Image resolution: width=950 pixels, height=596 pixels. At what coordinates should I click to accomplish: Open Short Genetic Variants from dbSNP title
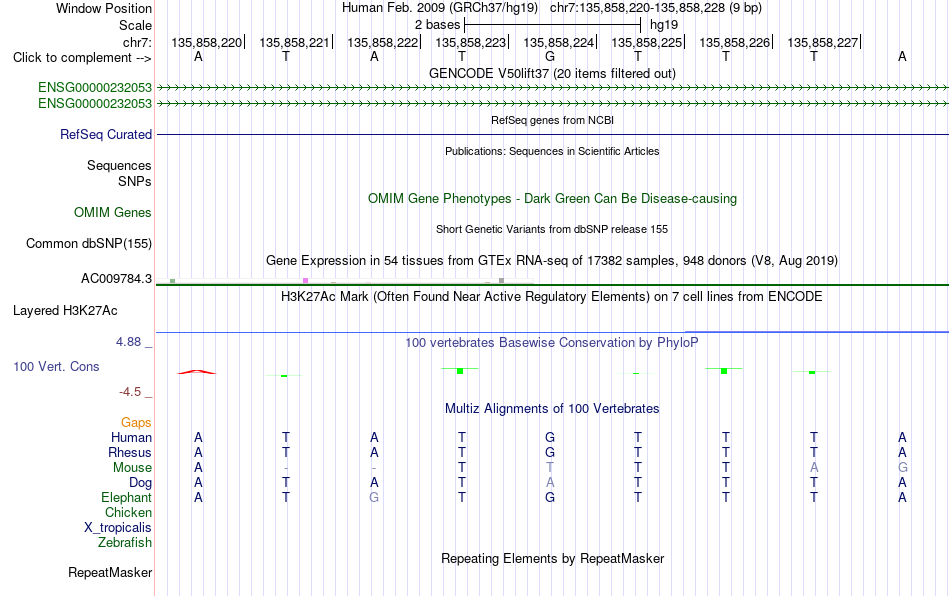tap(552, 229)
